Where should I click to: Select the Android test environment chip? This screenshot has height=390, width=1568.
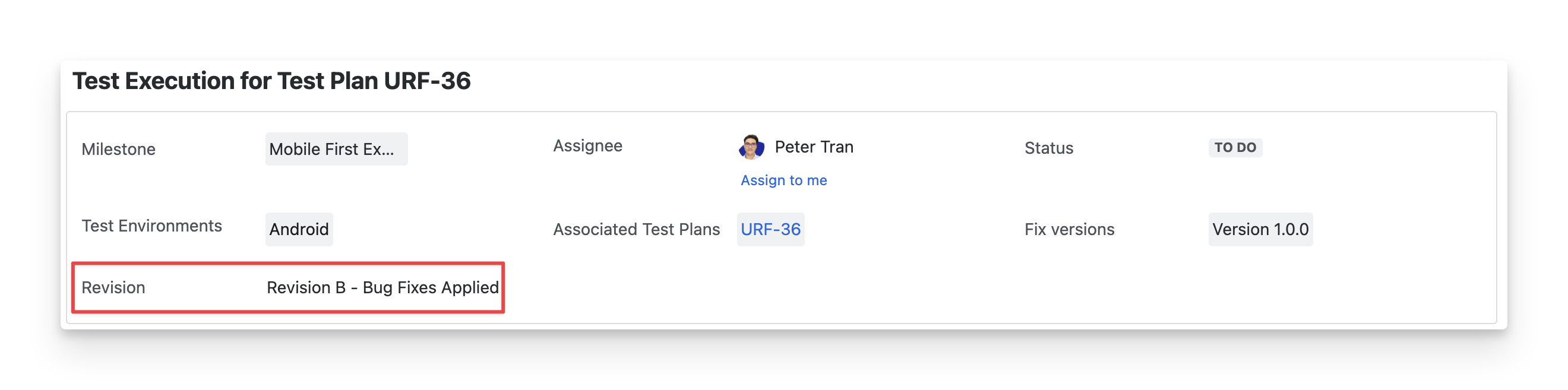coord(299,229)
